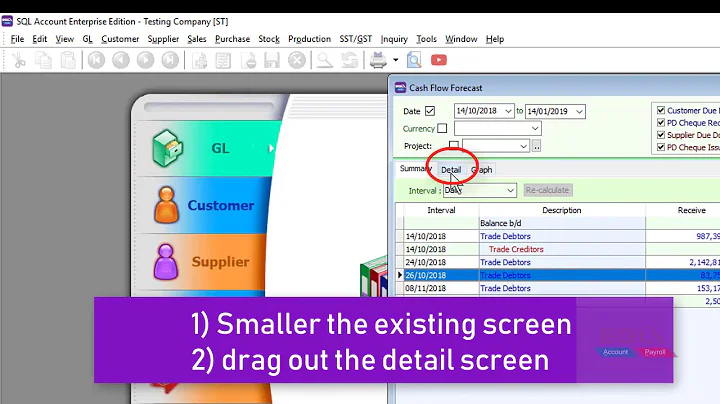Image resolution: width=720 pixels, height=404 pixels.
Task: Toggle the PD Cheque Rec checkbox
Action: [661, 123]
